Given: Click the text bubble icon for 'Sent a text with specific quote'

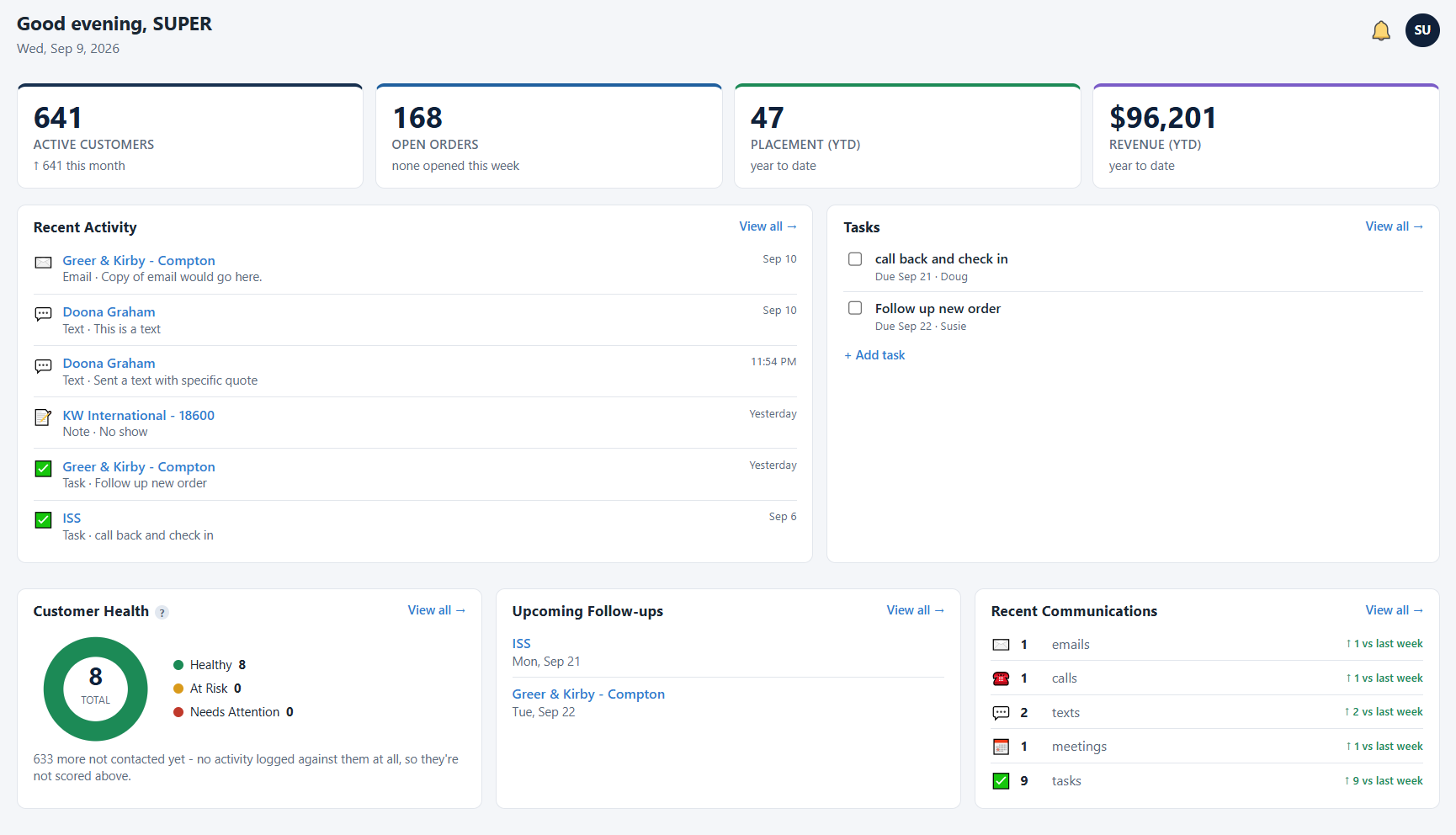Looking at the screenshot, I should (43, 365).
